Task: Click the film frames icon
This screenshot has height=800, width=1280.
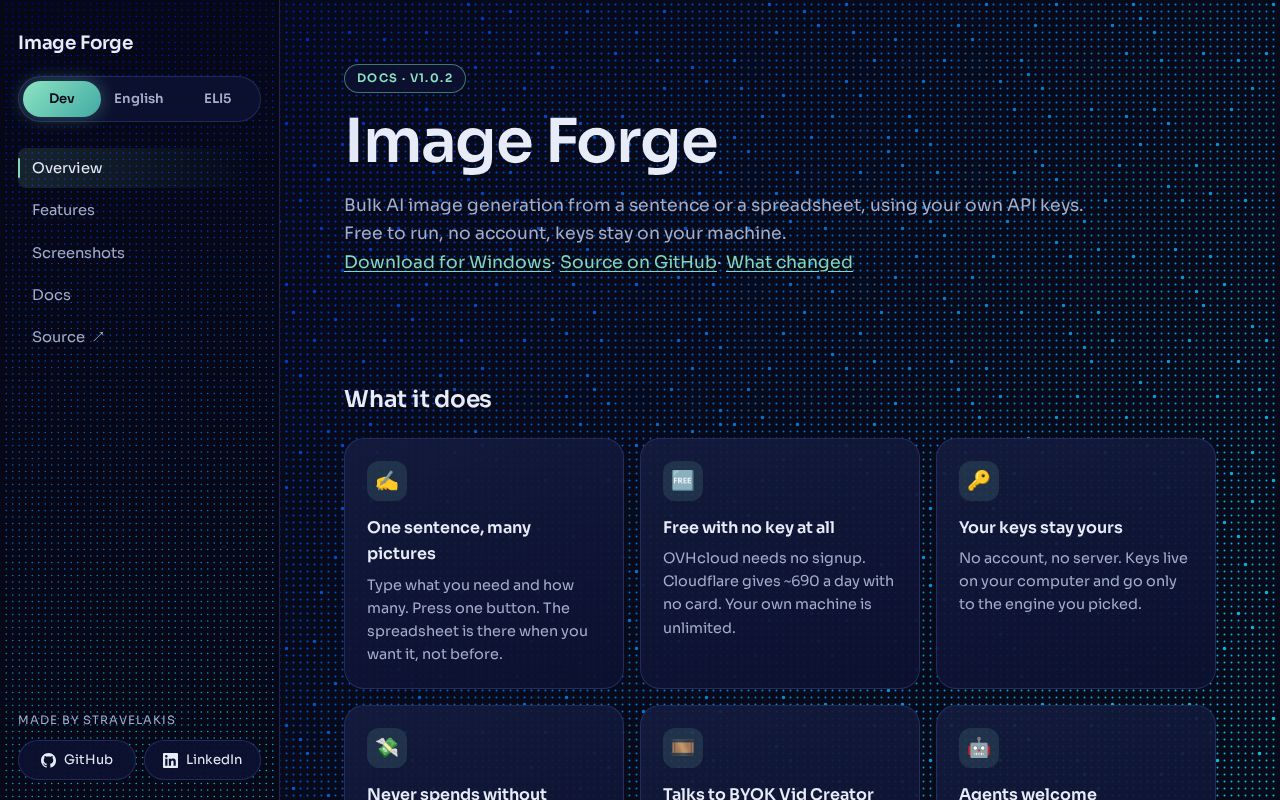Action: (683, 748)
